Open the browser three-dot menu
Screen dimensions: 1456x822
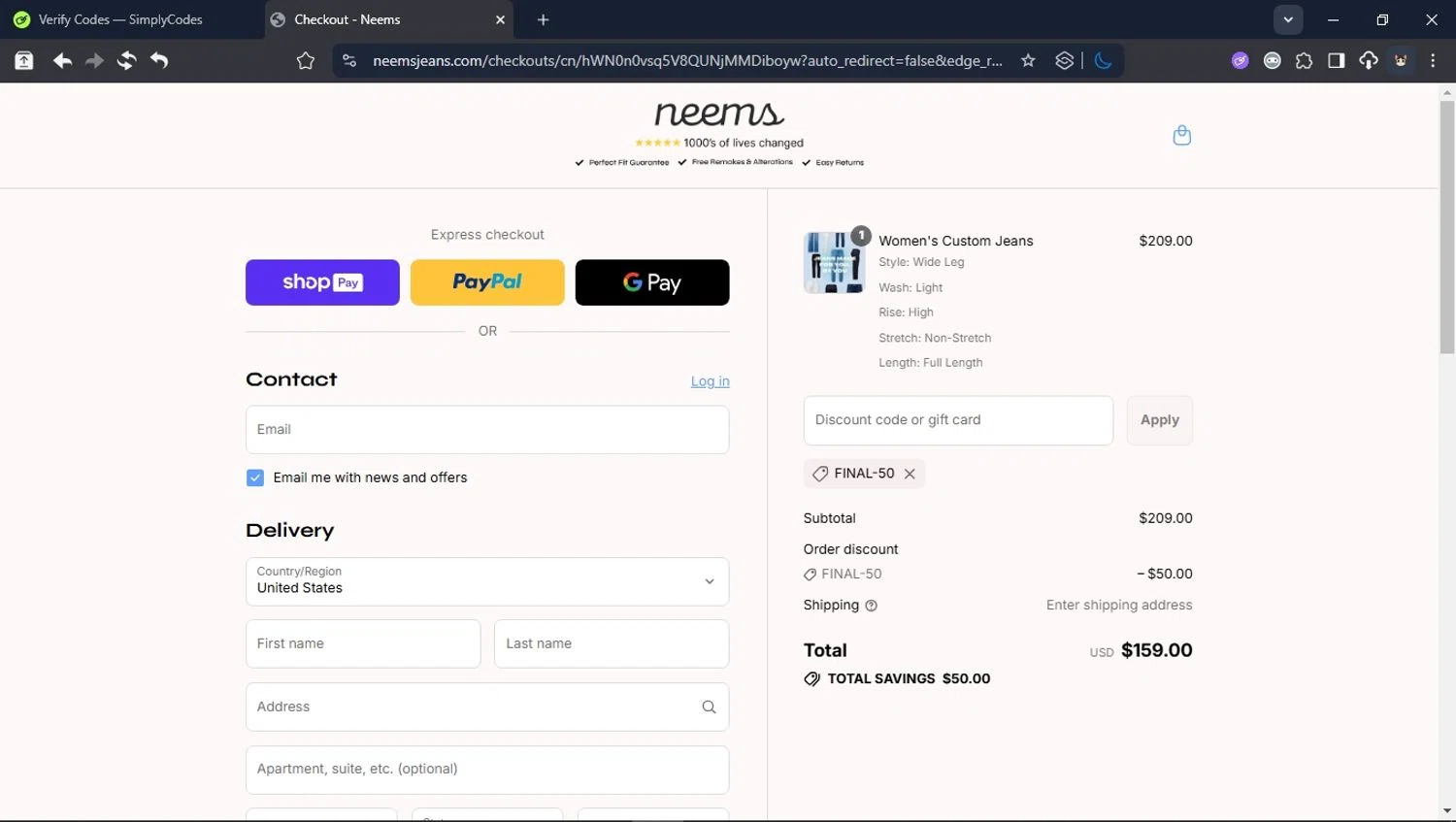(x=1433, y=60)
